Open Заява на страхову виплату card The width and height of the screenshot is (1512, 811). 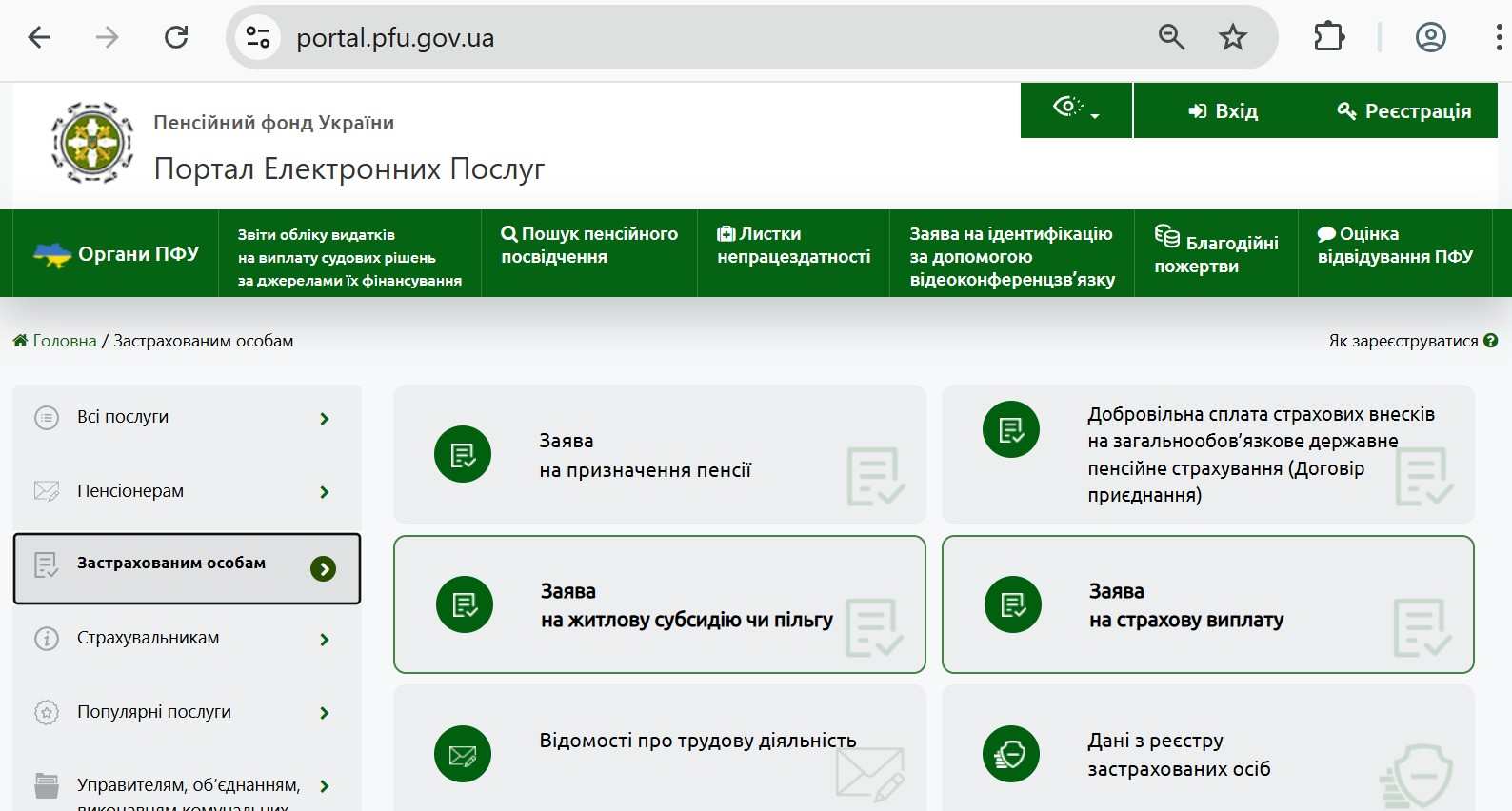[x=1208, y=604]
